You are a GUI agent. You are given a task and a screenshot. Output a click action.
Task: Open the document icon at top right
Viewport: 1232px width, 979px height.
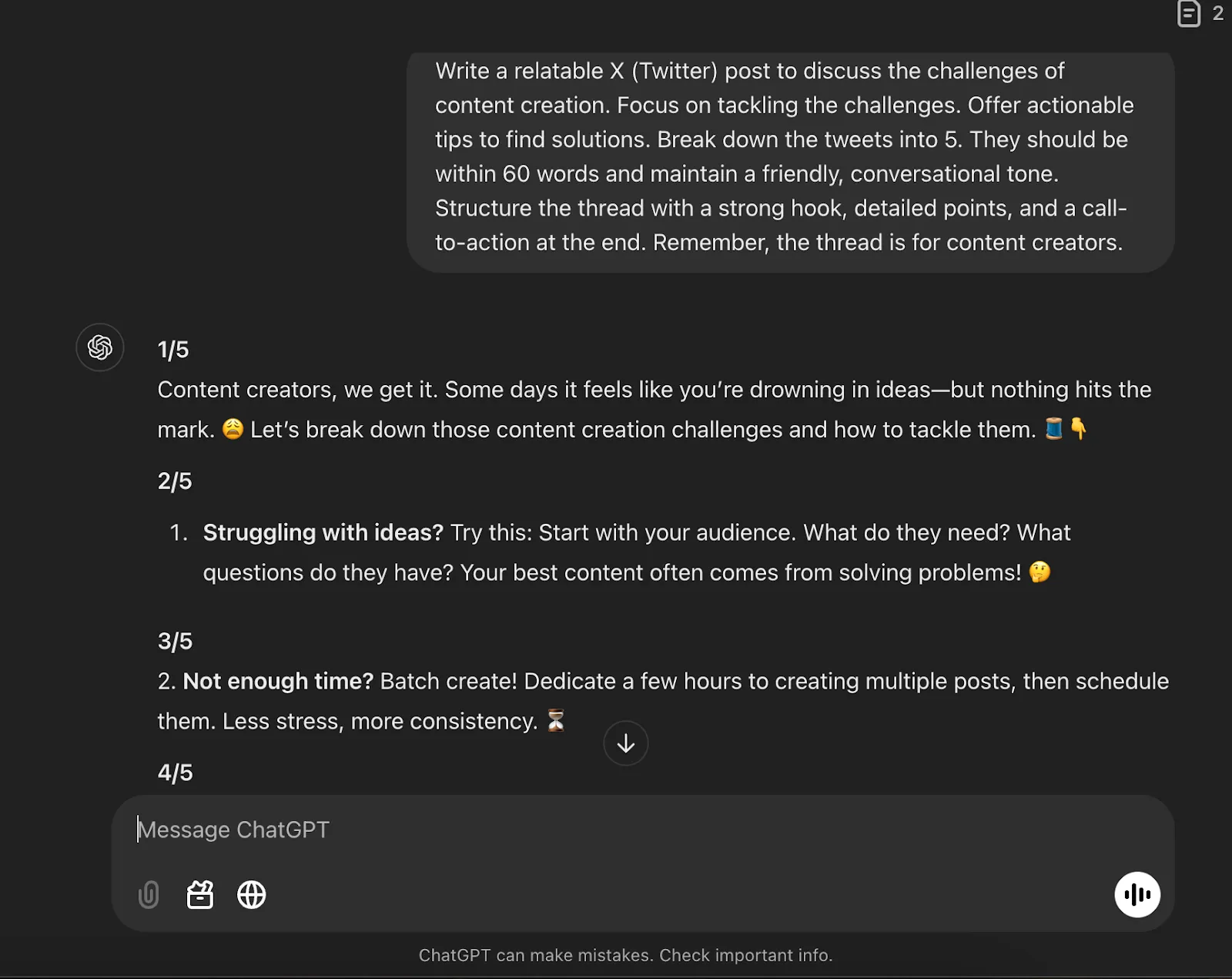click(x=1188, y=13)
